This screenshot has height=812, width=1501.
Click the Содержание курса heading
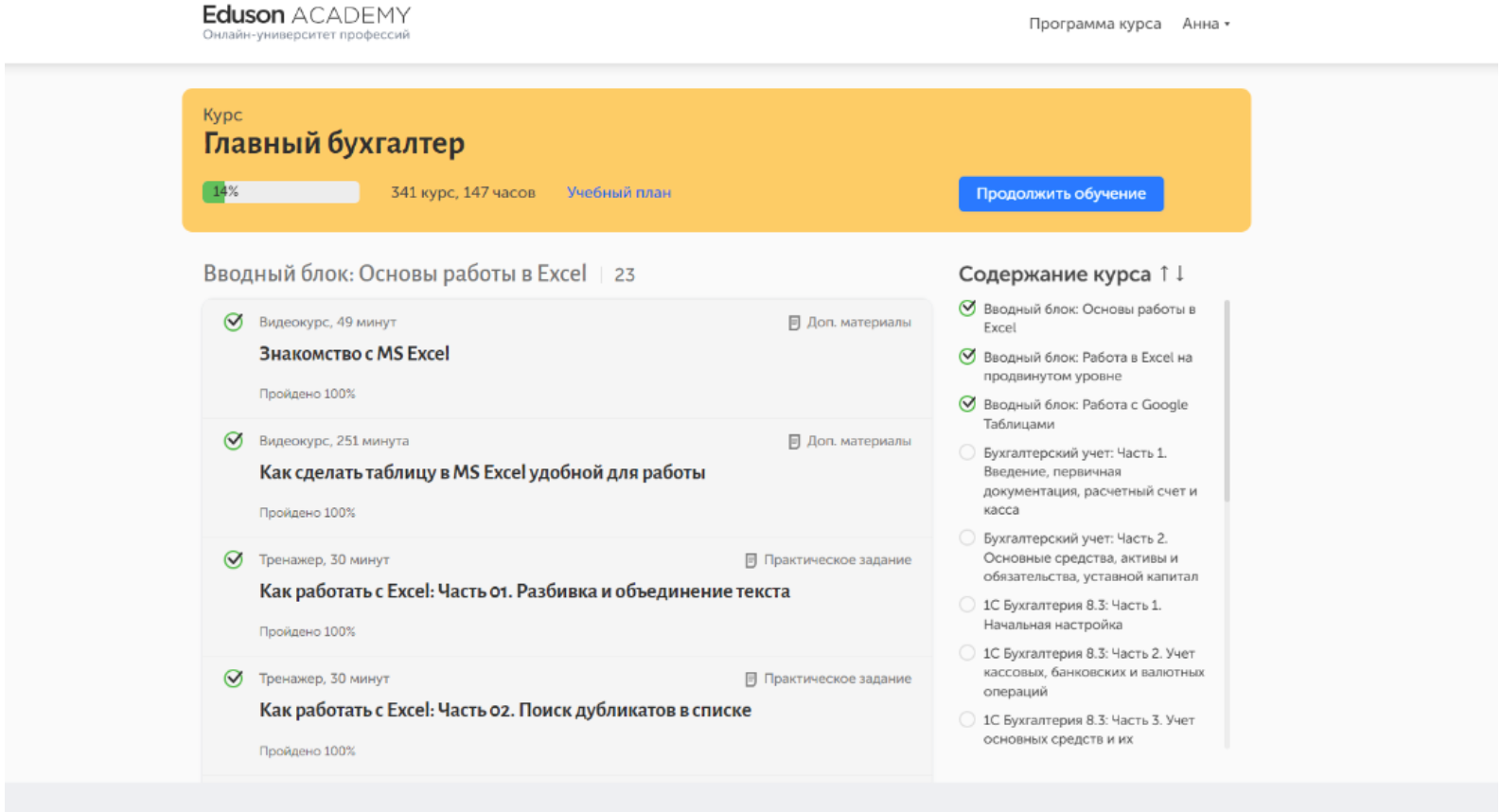click(x=1055, y=274)
